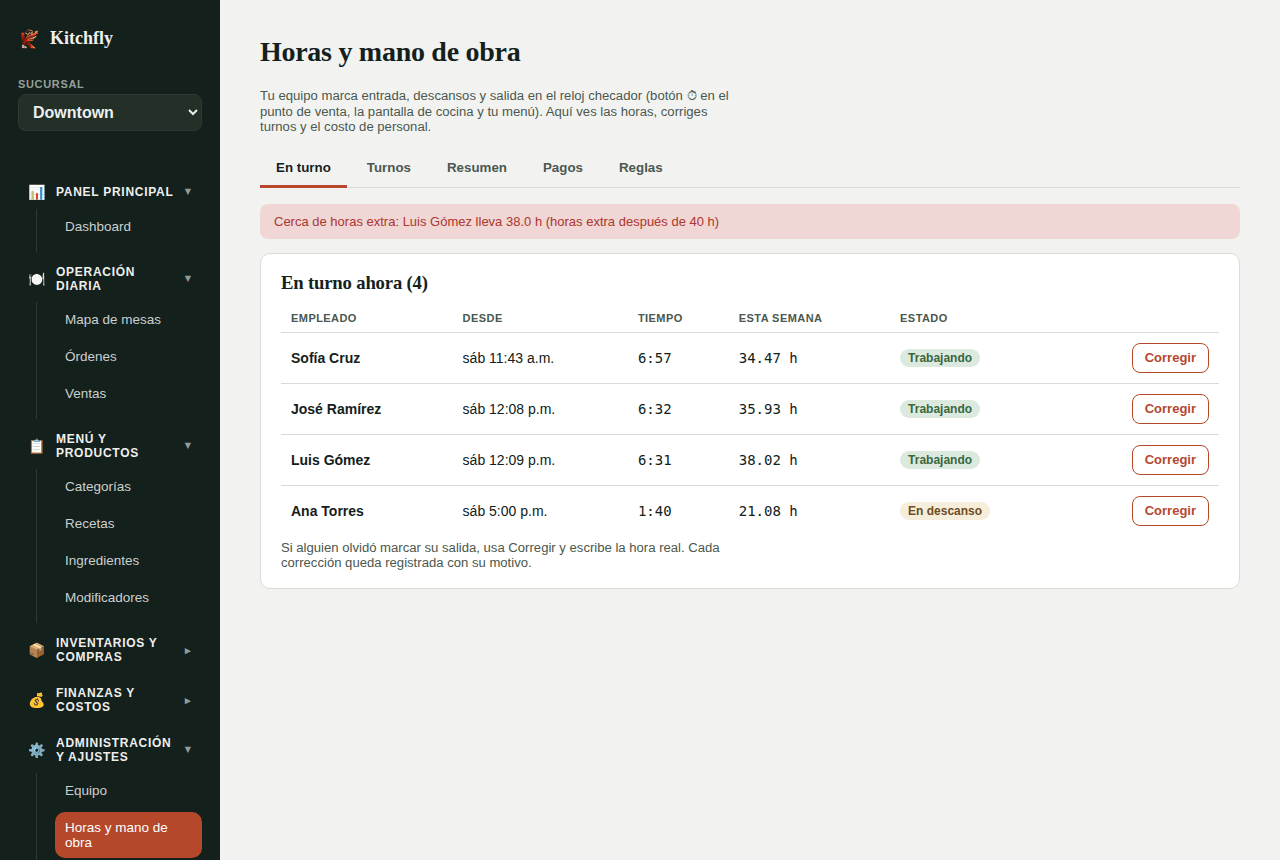This screenshot has width=1280, height=860.
Task: Click the overtime alert about Luis Gómez
Action: (750, 222)
